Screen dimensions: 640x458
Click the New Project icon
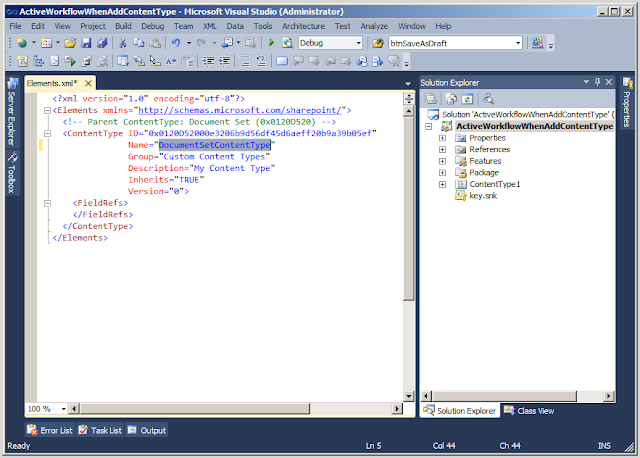coord(22,43)
